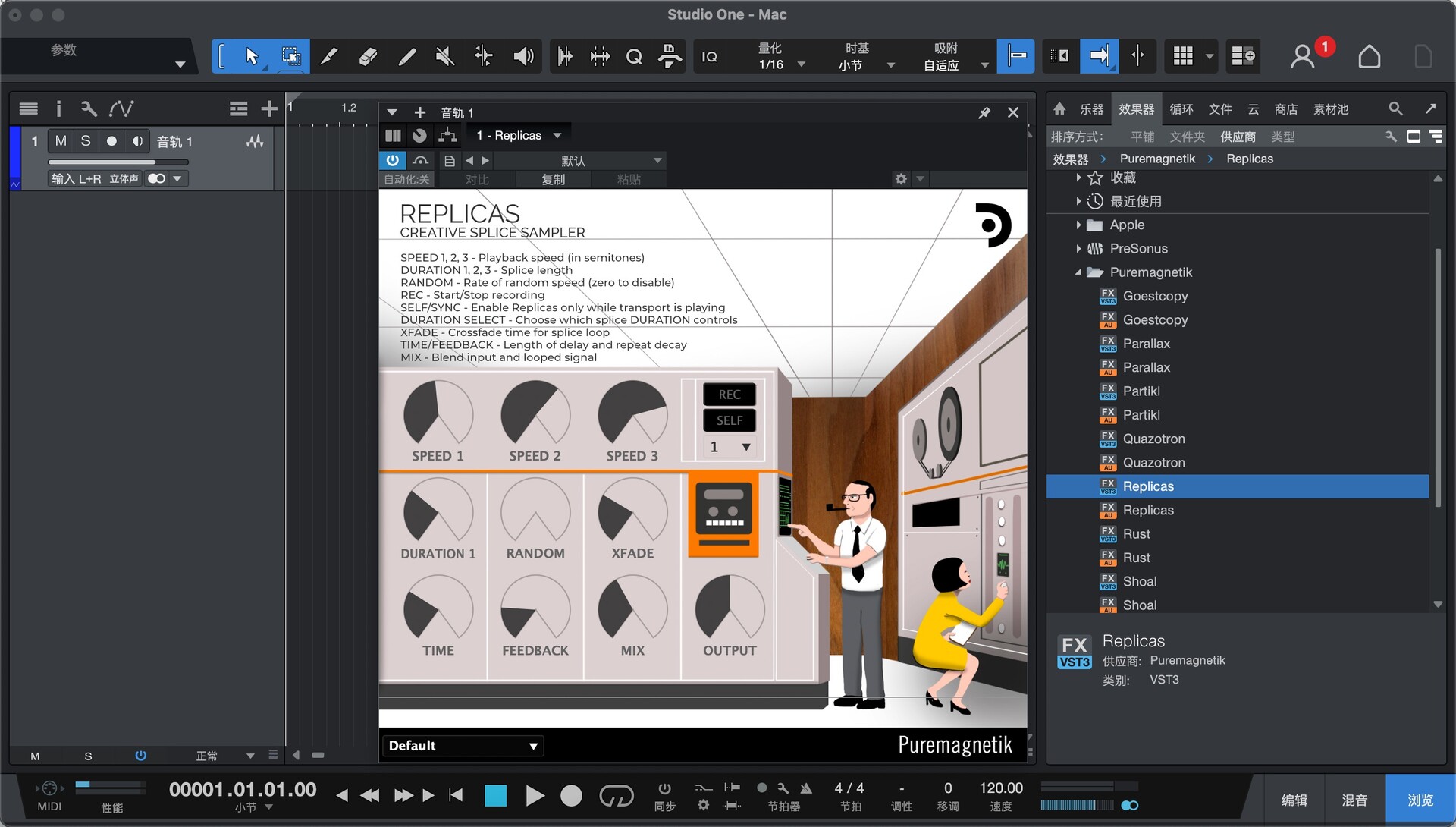Click the SPEED 1 knob
The height and width of the screenshot is (827, 1456).
click(438, 413)
